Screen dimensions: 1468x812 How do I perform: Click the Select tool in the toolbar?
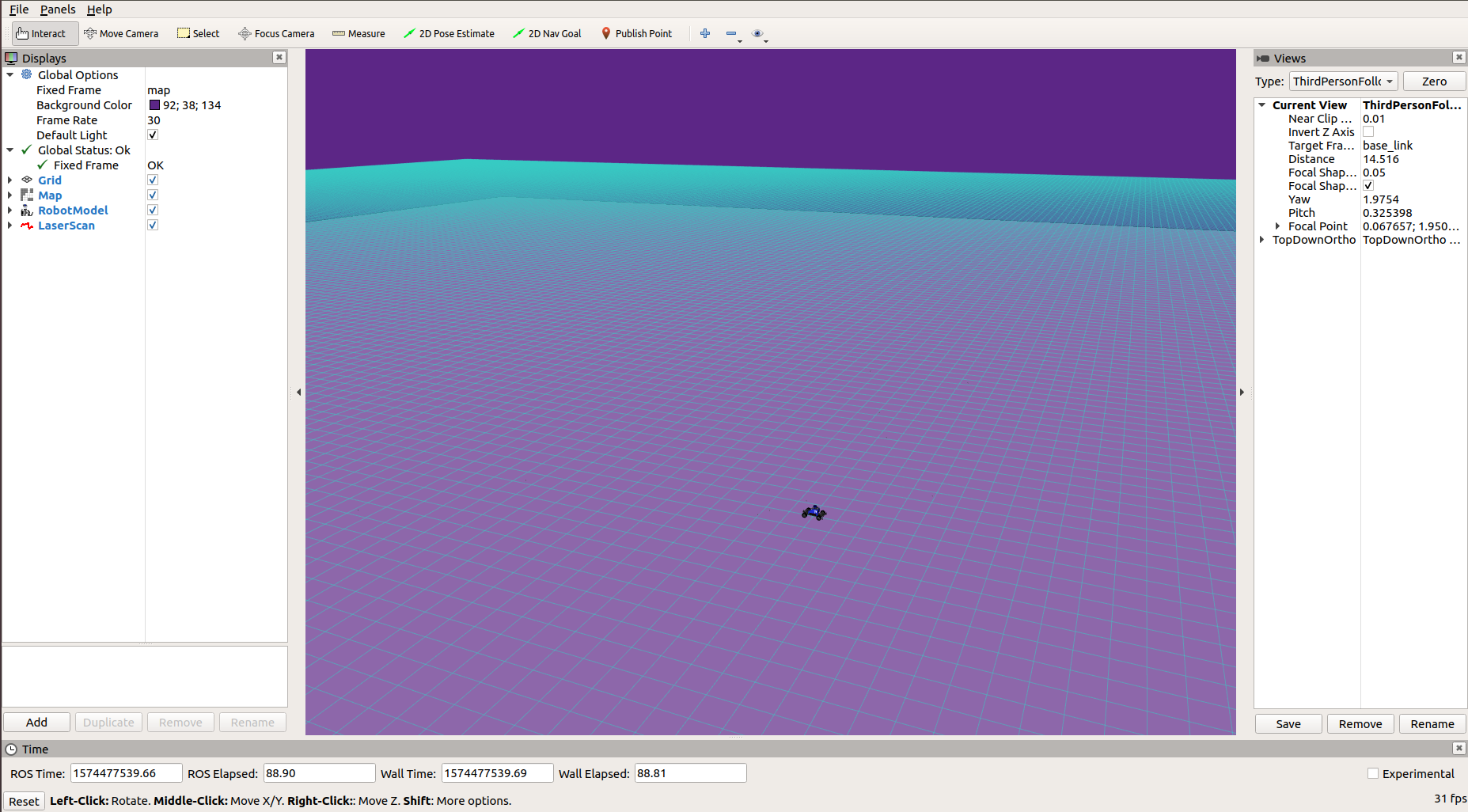[x=198, y=33]
